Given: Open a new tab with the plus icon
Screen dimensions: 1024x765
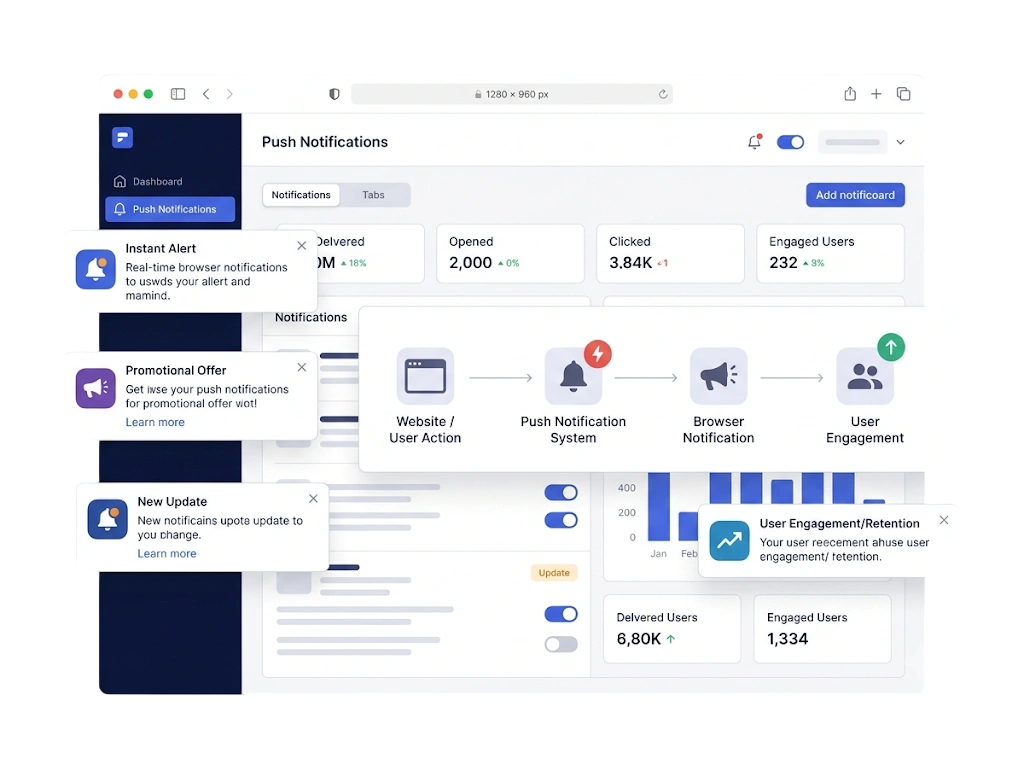Looking at the screenshot, I should pos(876,94).
